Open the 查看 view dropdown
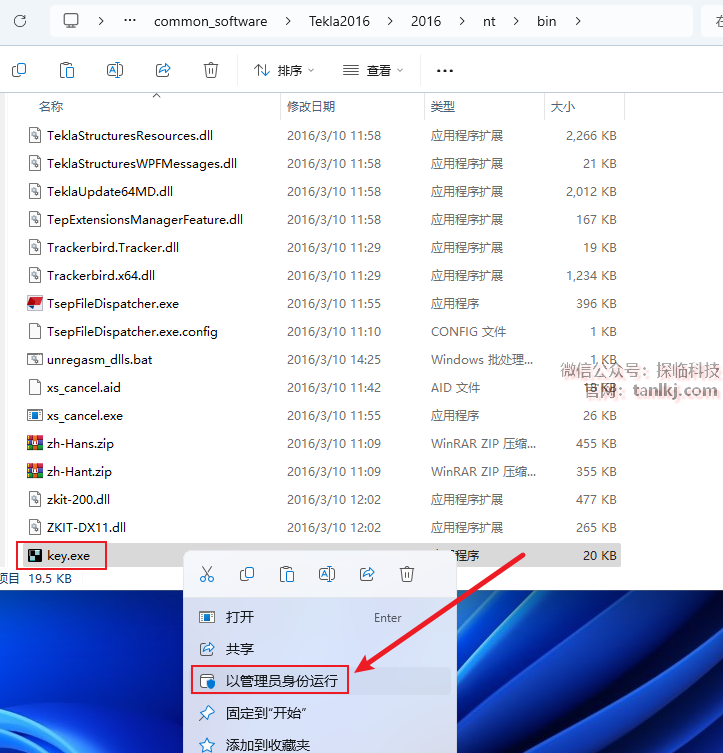723x753 pixels. pyautogui.click(x=373, y=70)
